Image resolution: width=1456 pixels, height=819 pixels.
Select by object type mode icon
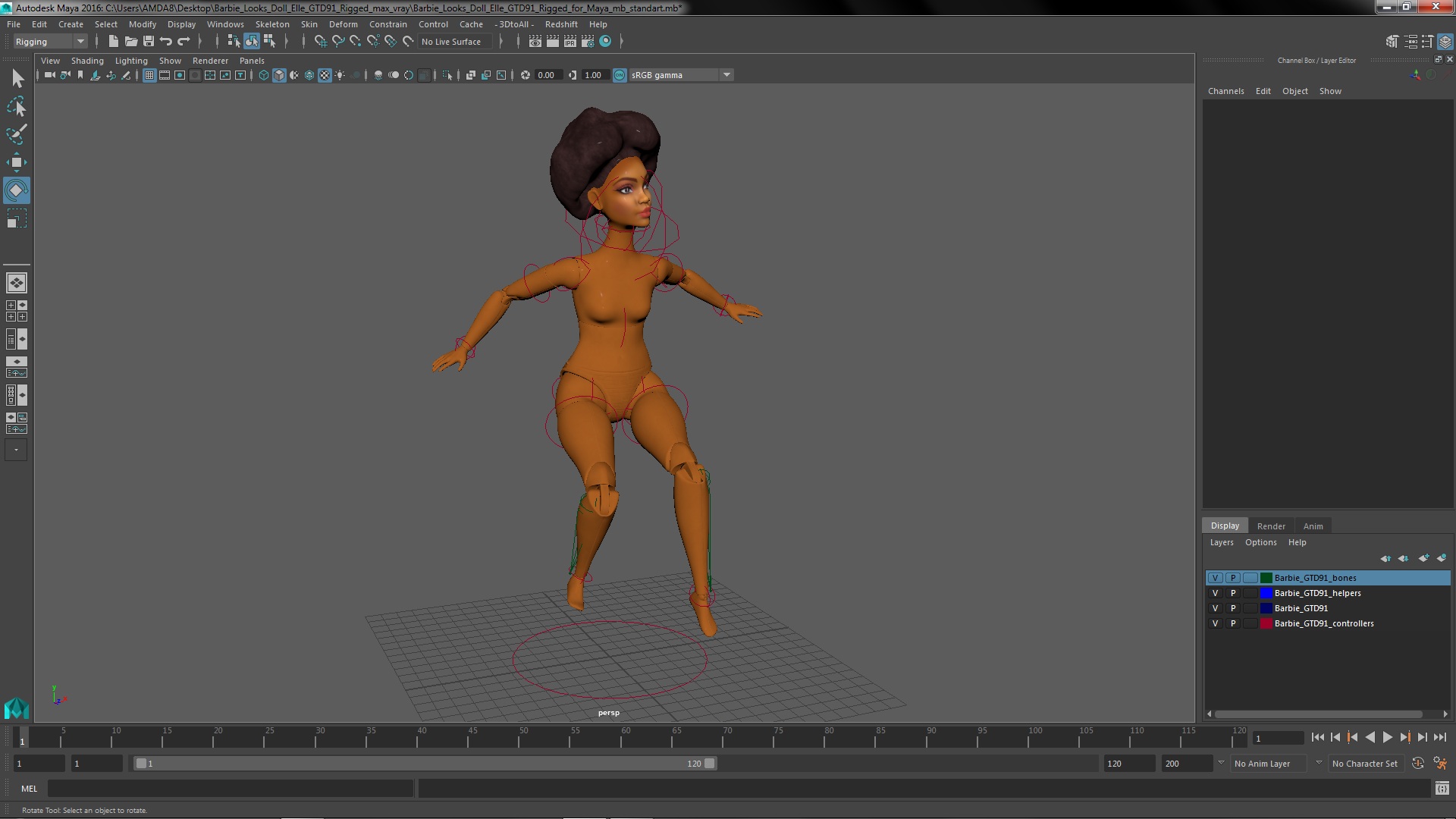point(252,42)
